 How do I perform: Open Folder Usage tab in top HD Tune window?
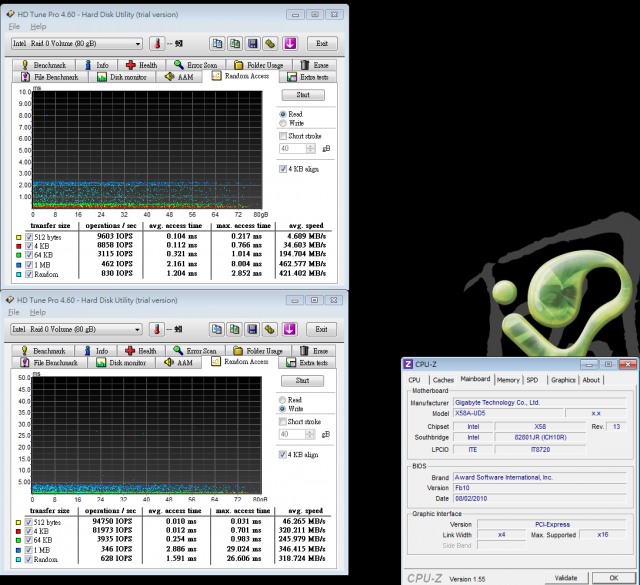click(259, 65)
